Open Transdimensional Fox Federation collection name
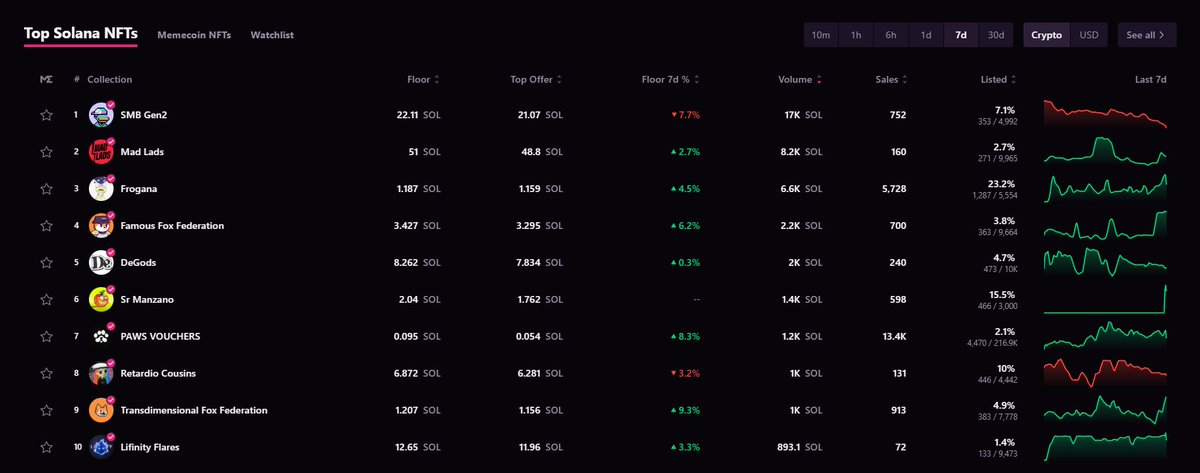Image resolution: width=1200 pixels, height=473 pixels. pyautogui.click(x=194, y=410)
